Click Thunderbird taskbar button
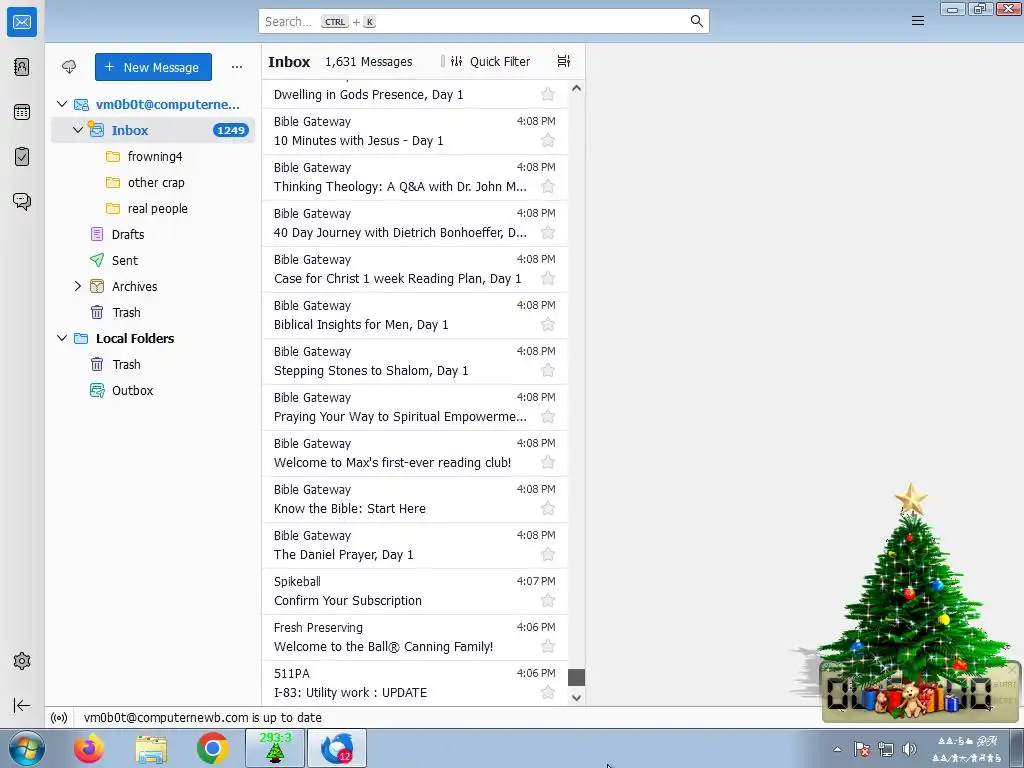 pyautogui.click(x=337, y=748)
